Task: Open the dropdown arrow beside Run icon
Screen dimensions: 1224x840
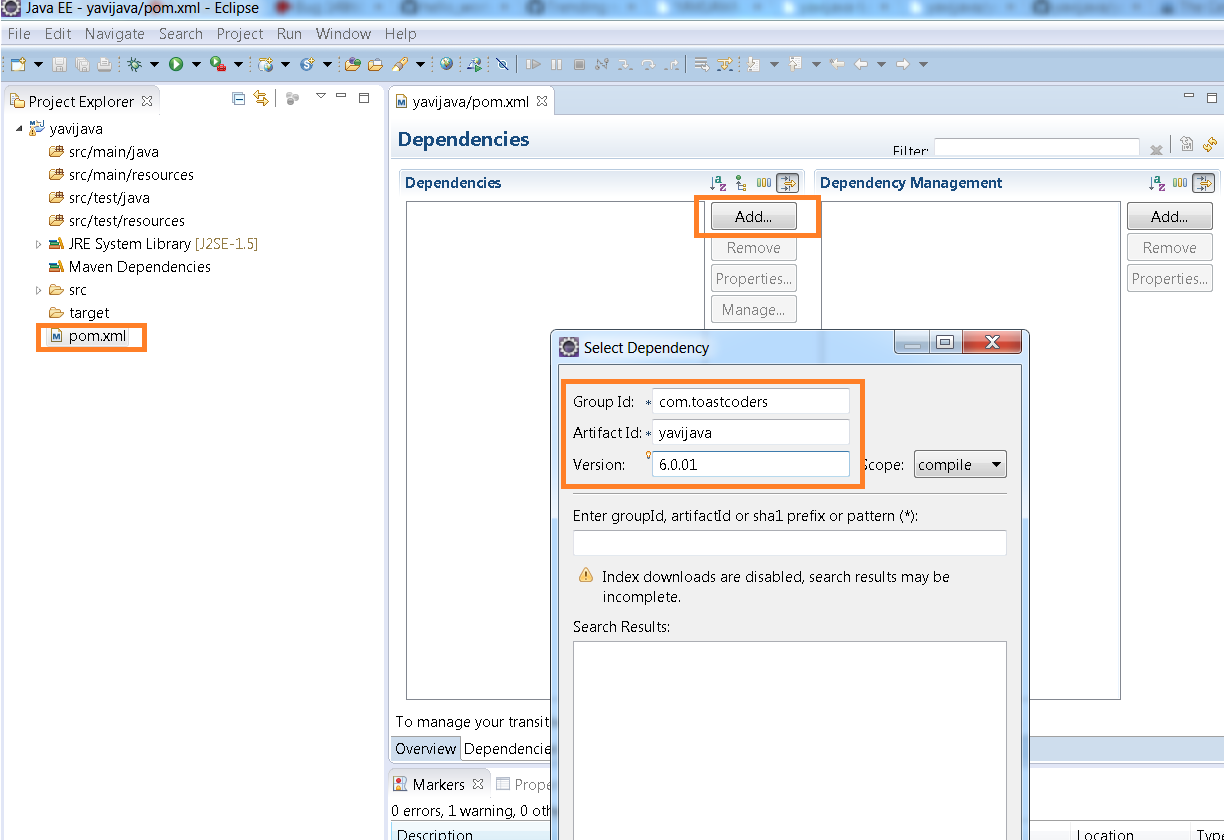Action: (x=196, y=64)
